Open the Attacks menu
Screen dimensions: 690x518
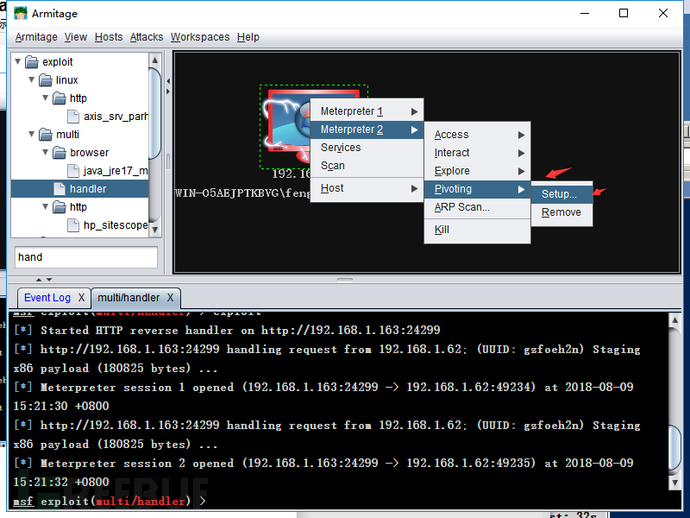[146, 37]
